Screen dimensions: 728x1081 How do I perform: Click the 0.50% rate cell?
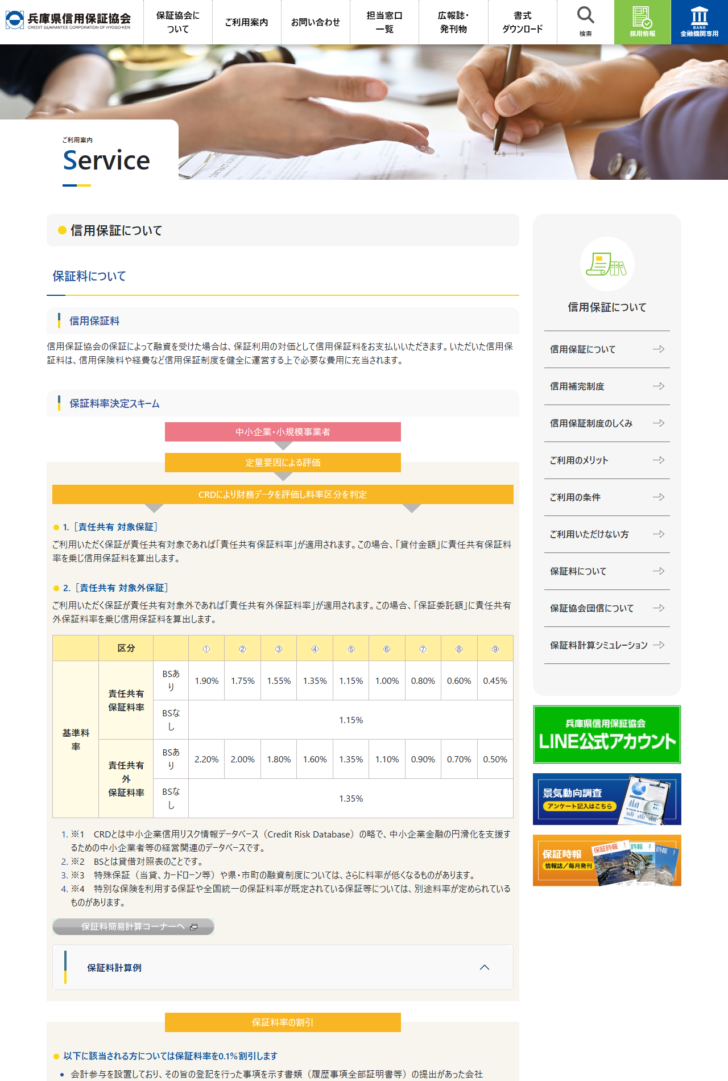[x=495, y=759]
